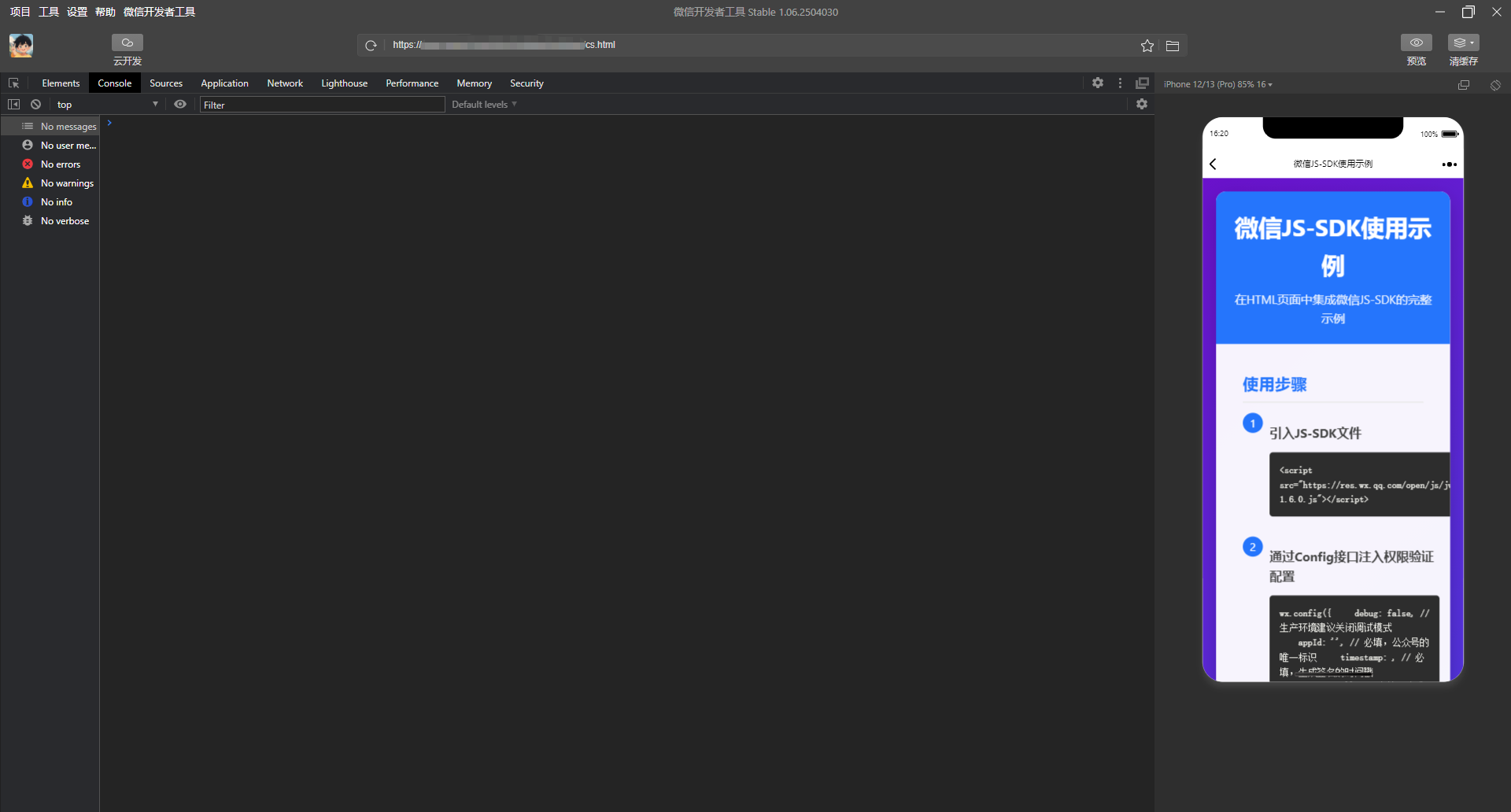Clear the console with ban icon
This screenshot has height=812, width=1511.
pyautogui.click(x=35, y=104)
